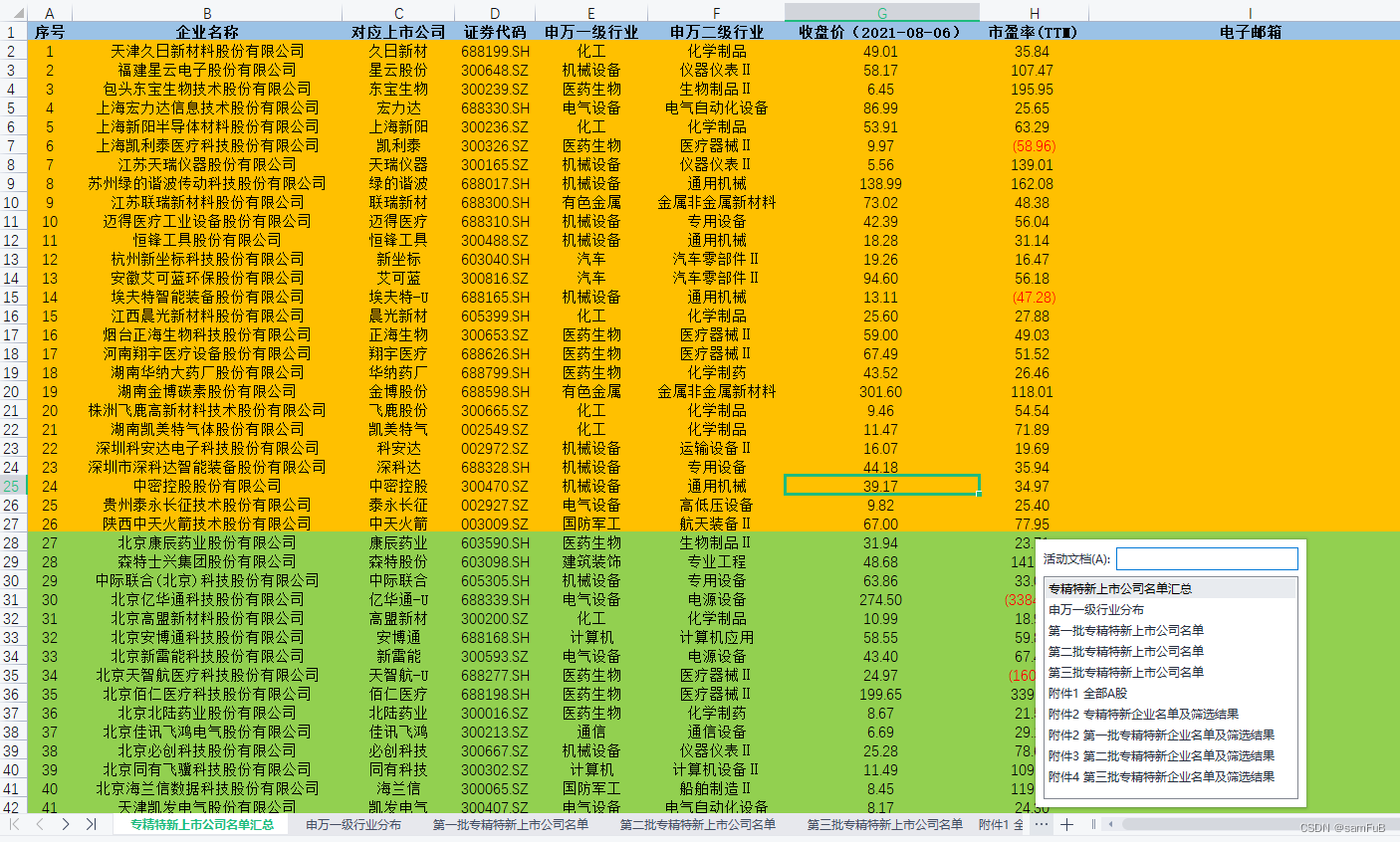Select 第二批专精特新上市公司名单 in the sheet list popup
The image size is (1400, 842).
1170,651
